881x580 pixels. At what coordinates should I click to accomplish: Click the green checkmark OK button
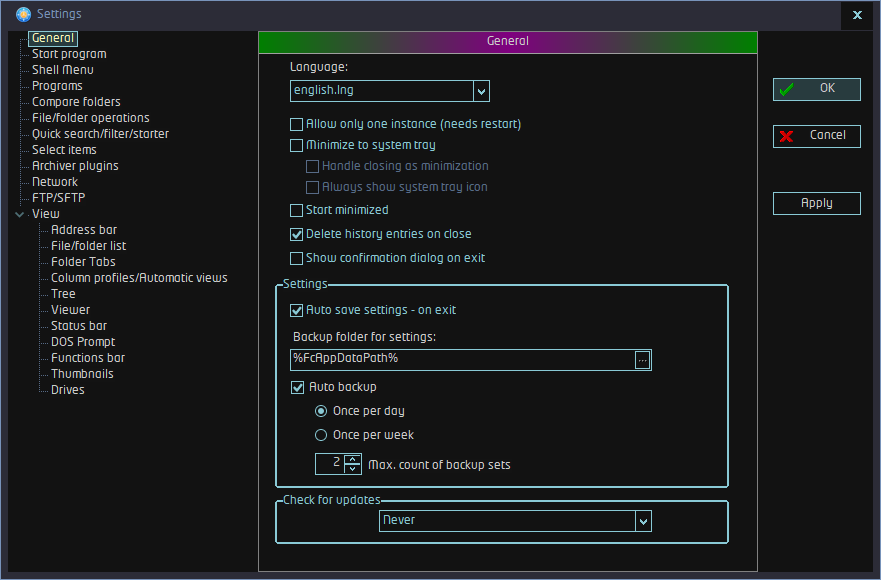(816, 89)
